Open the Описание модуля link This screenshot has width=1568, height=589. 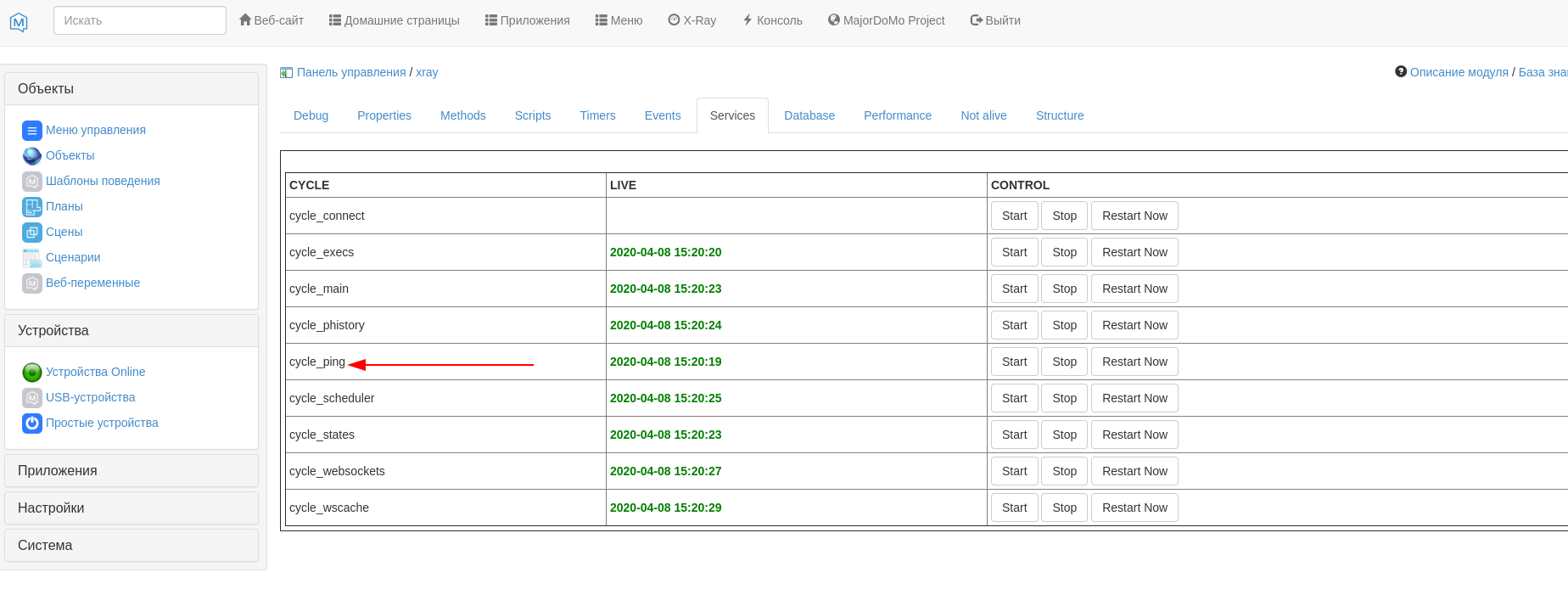pos(1459,72)
